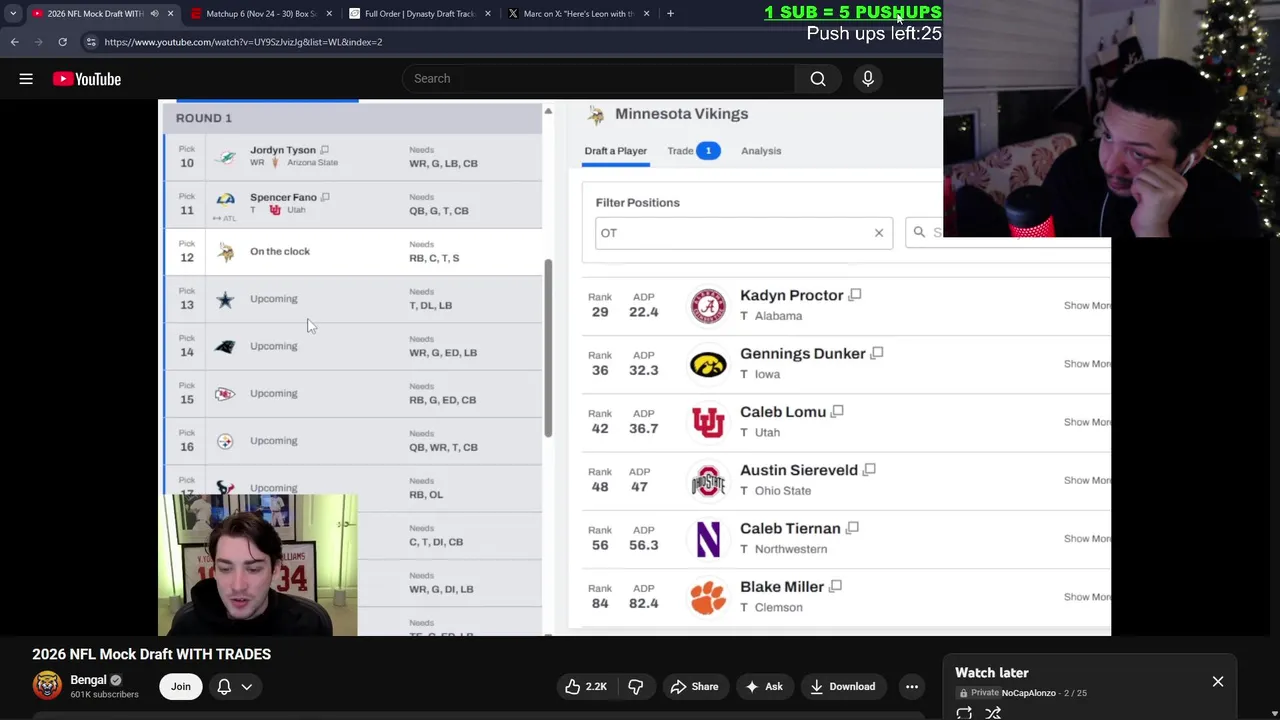Close the Watch later playlist panel
The height and width of the screenshot is (720, 1280).
(1218, 681)
